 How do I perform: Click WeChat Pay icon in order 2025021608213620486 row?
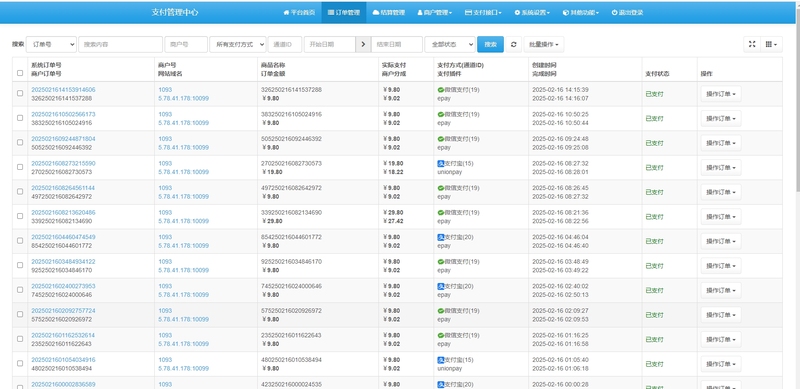point(441,212)
